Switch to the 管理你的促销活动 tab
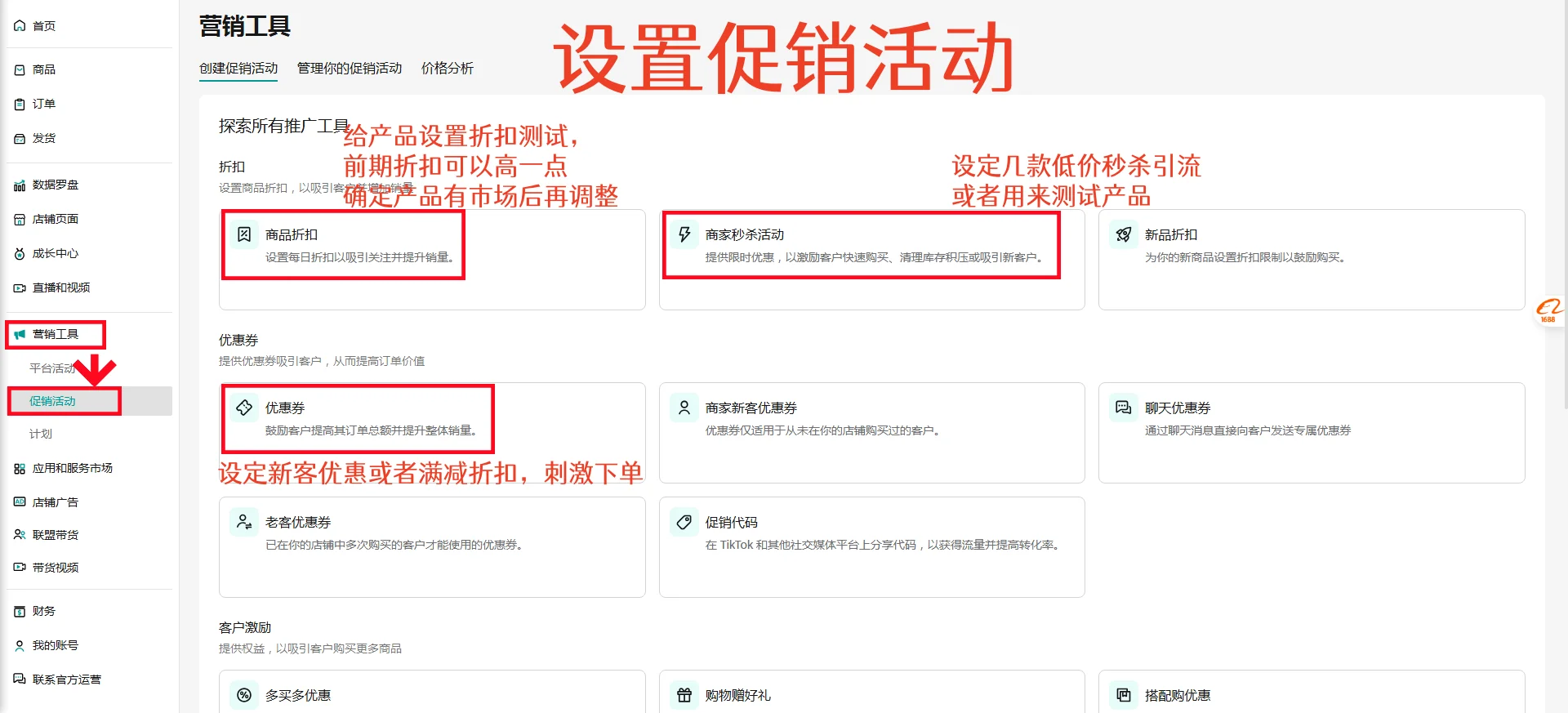Screen dimensions: 1568x713 tap(350, 69)
